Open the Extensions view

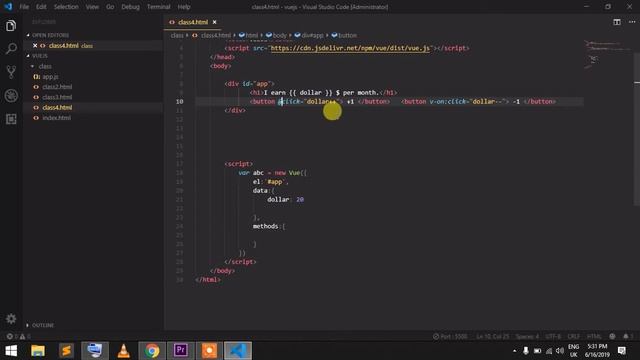(x=11, y=119)
